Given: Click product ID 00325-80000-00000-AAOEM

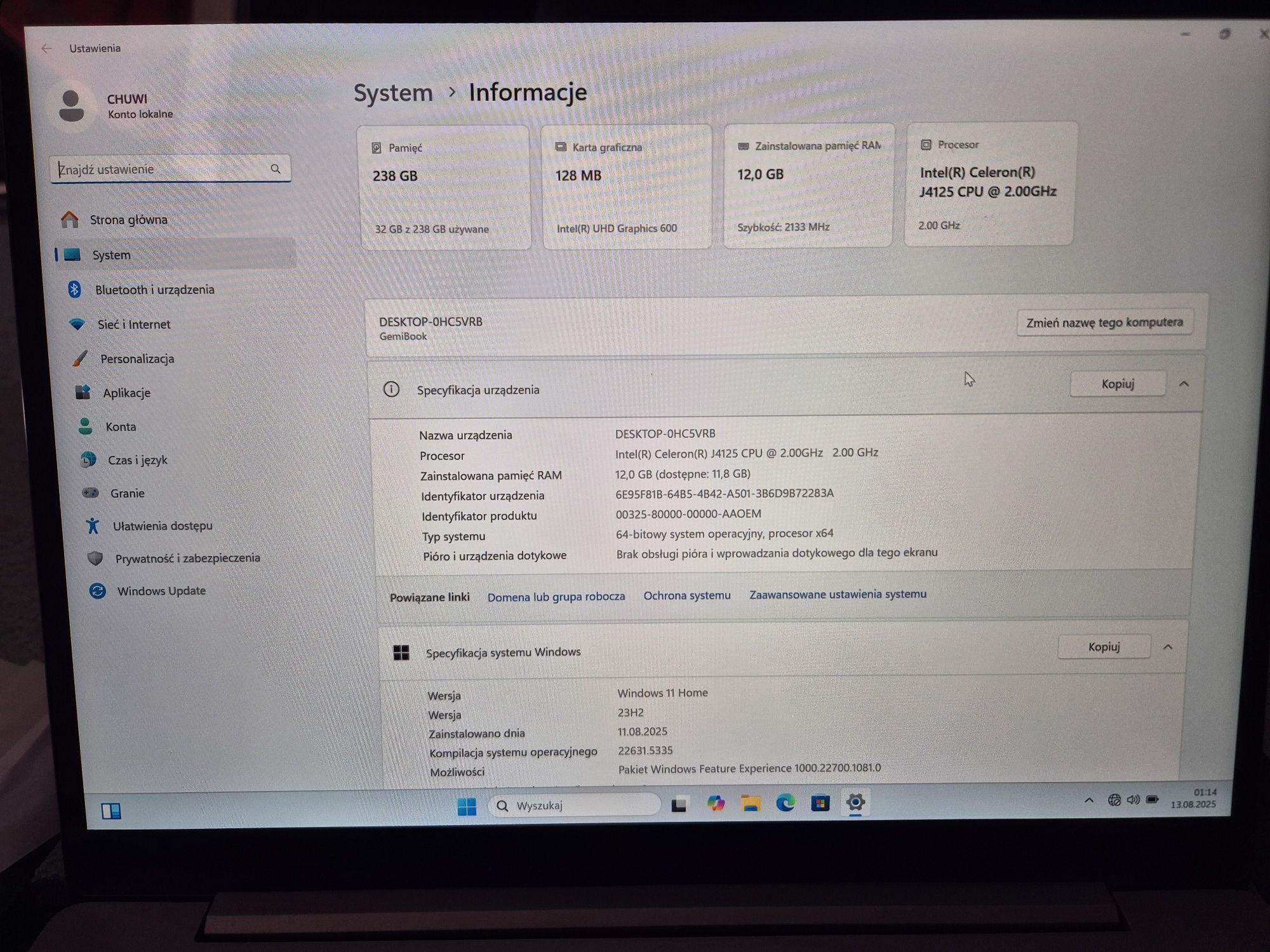Looking at the screenshot, I should (688, 513).
